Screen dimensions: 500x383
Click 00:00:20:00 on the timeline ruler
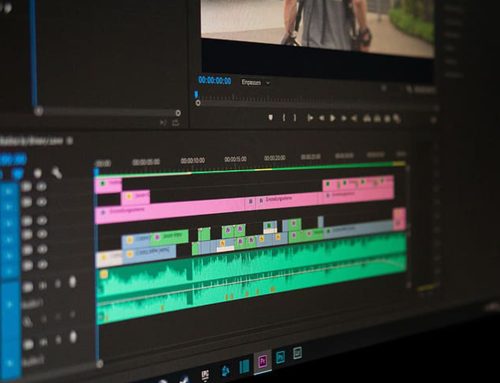point(274,158)
